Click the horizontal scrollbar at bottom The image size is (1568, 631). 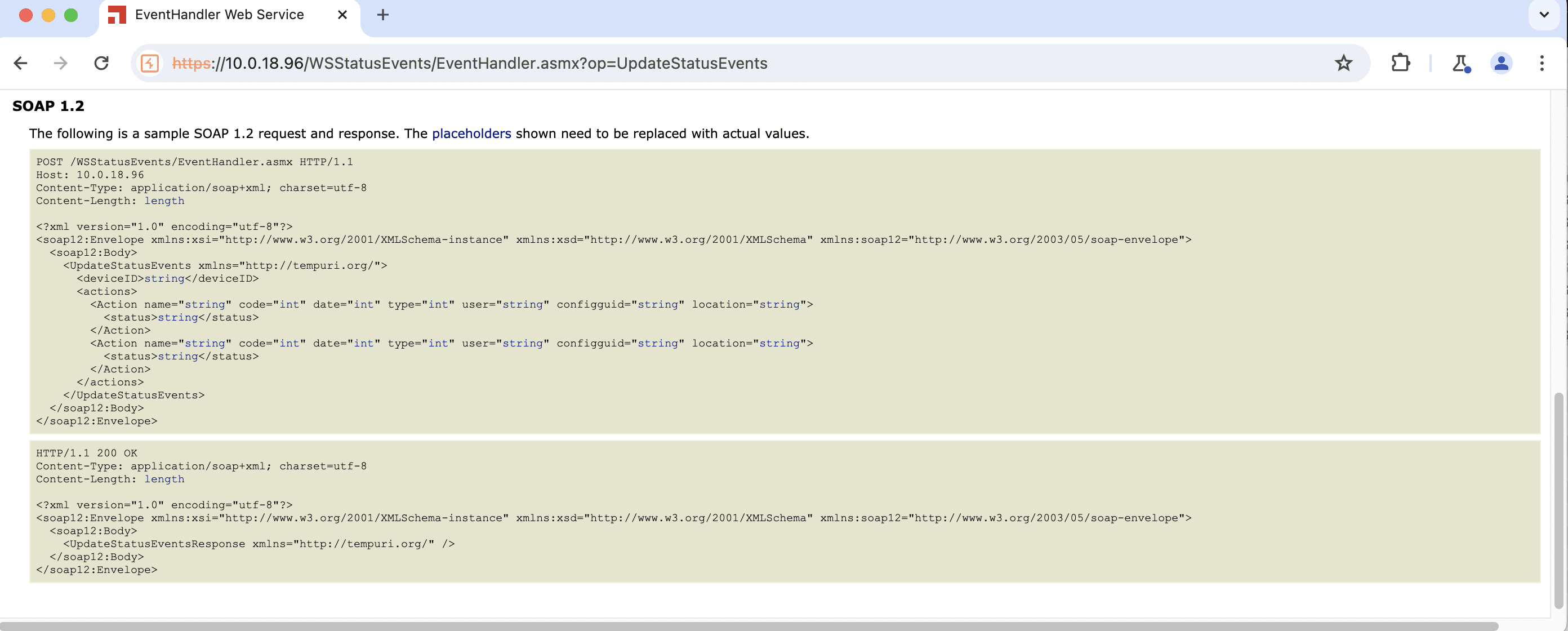[747, 626]
